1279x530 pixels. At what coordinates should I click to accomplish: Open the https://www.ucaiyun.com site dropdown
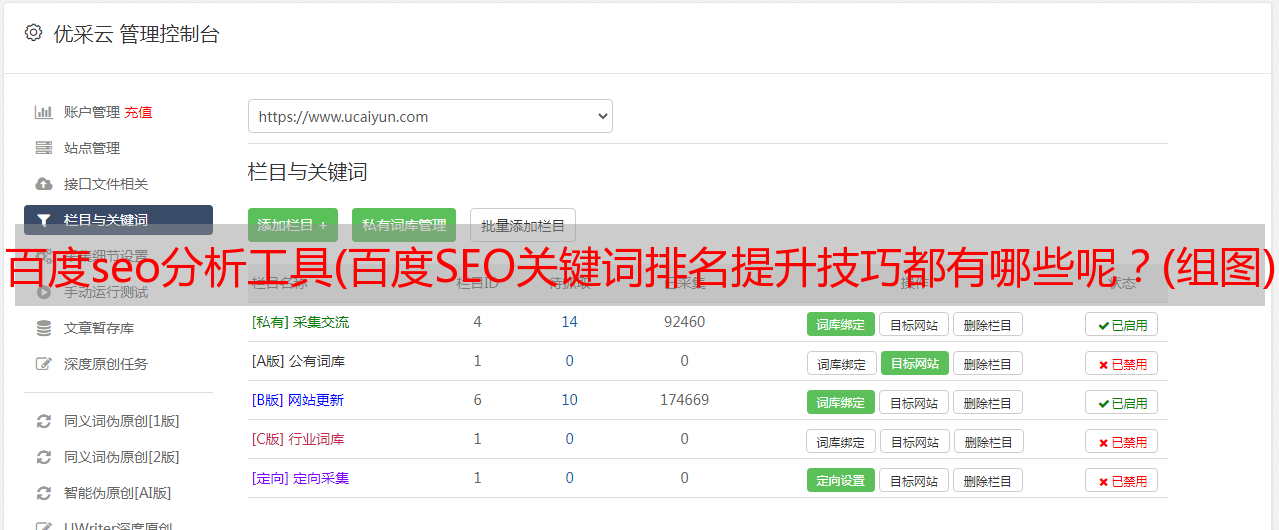click(430, 116)
